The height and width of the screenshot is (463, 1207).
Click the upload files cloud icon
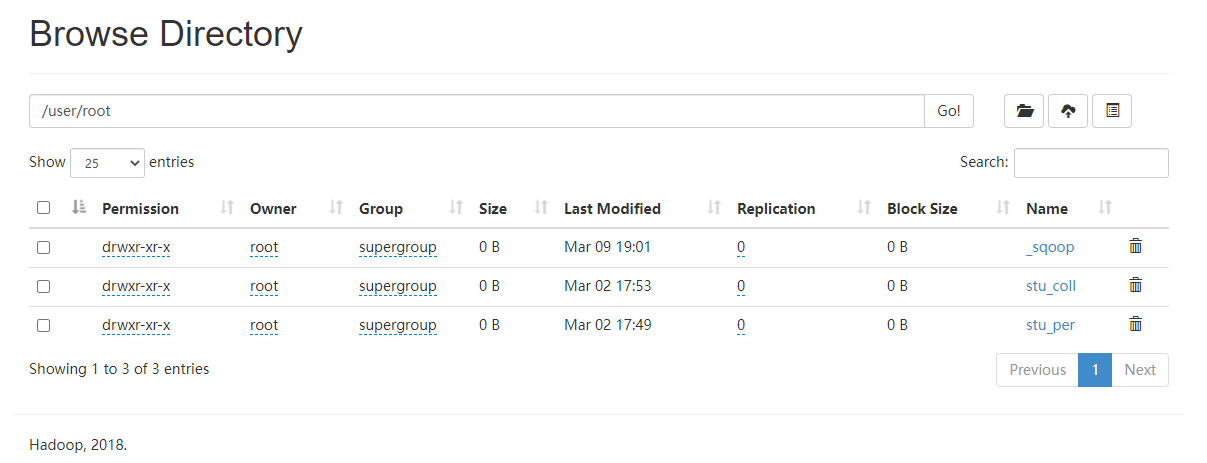[1068, 112]
